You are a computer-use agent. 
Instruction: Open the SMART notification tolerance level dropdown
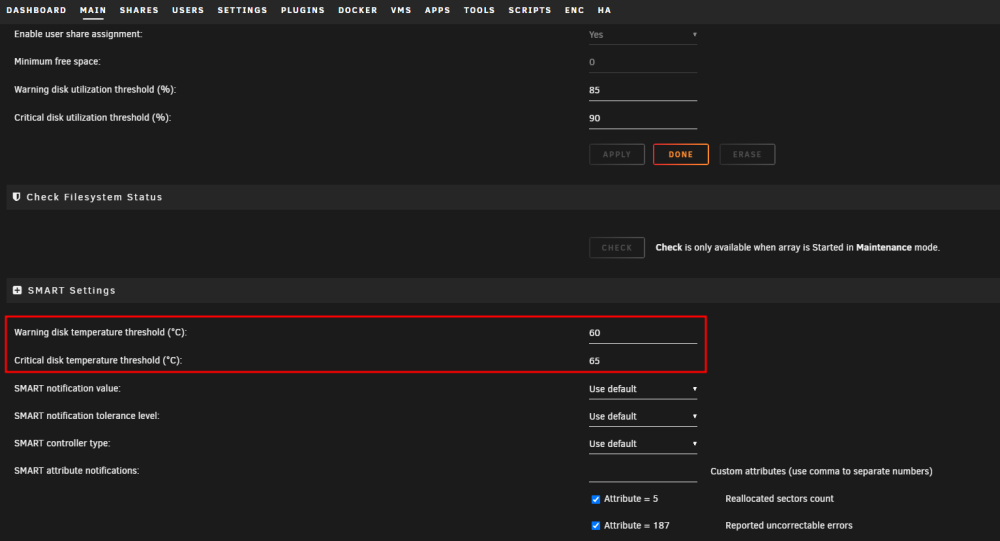click(x=643, y=416)
